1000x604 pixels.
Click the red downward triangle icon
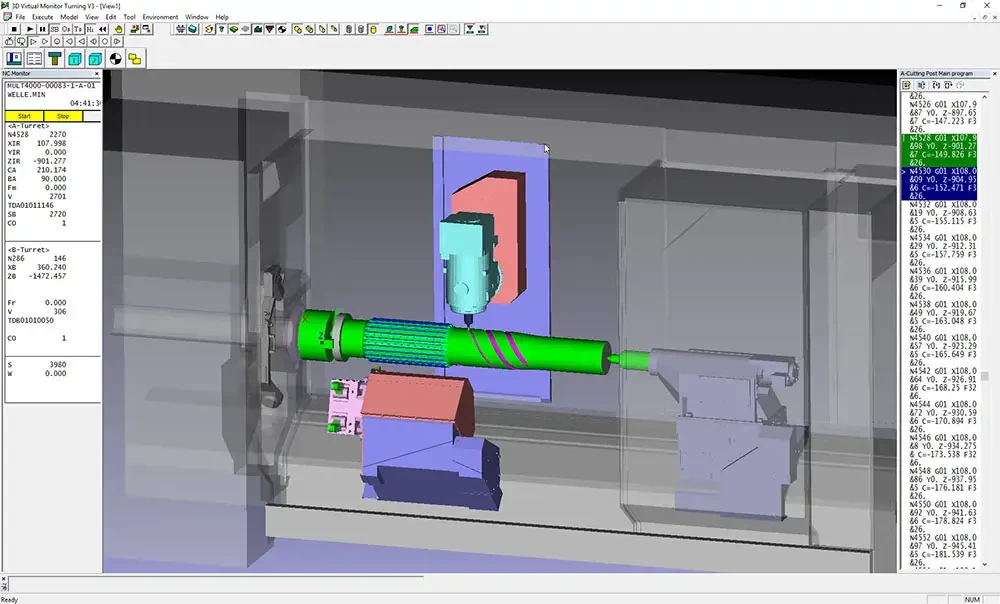[x=270, y=29]
